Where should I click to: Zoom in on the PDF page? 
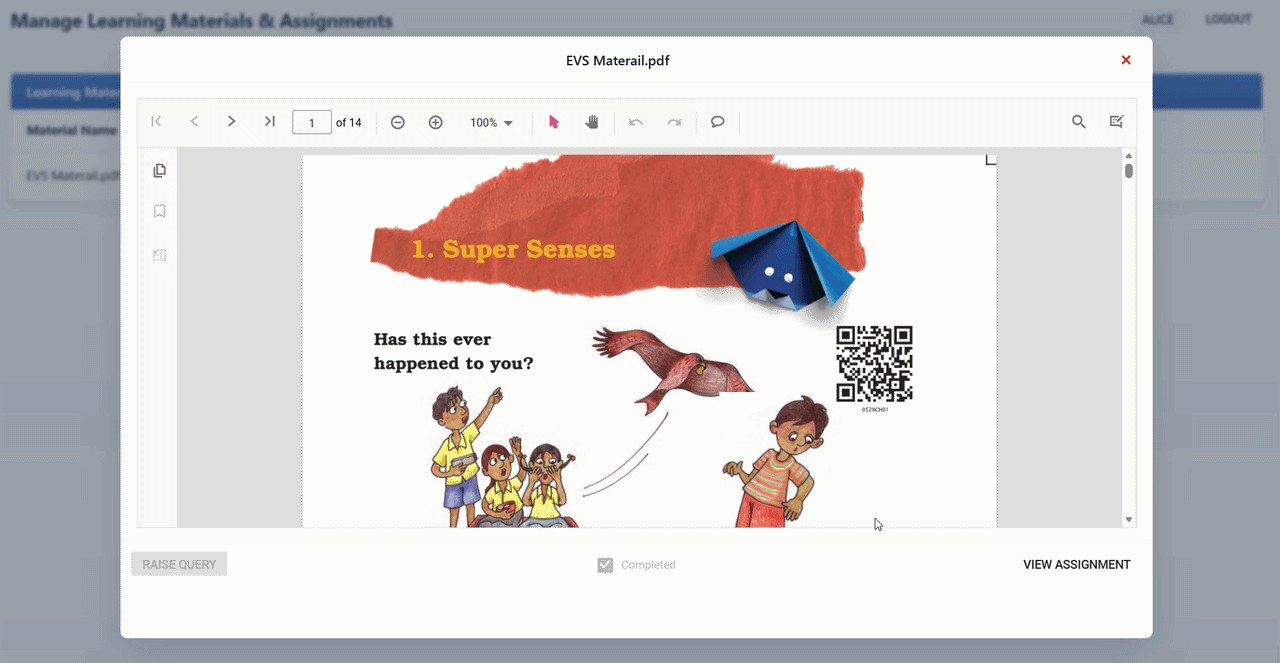(435, 121)
